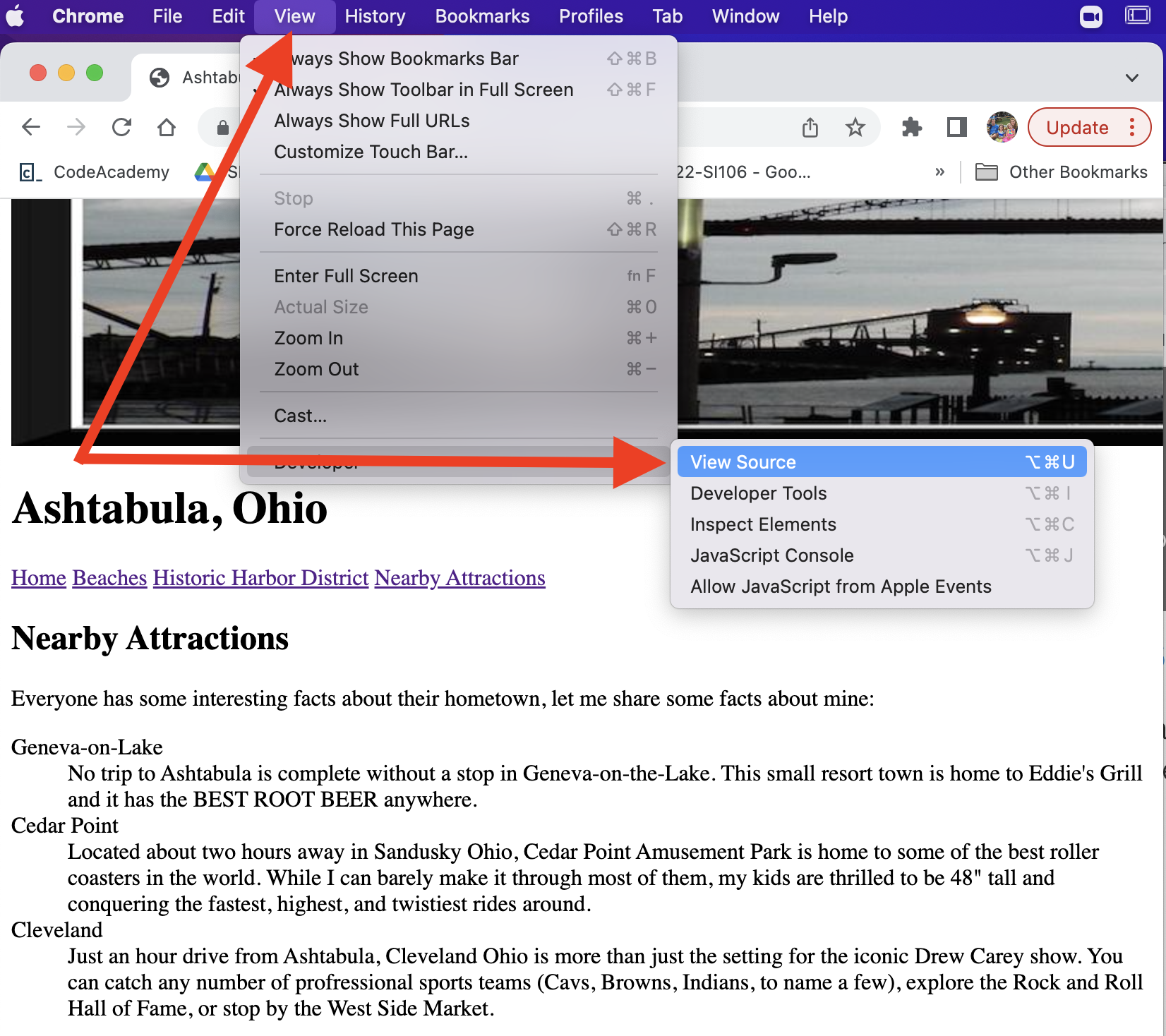Toggle Allow JavaScript from Apple Events
1166x1036 pixels.
pos(841,586)
